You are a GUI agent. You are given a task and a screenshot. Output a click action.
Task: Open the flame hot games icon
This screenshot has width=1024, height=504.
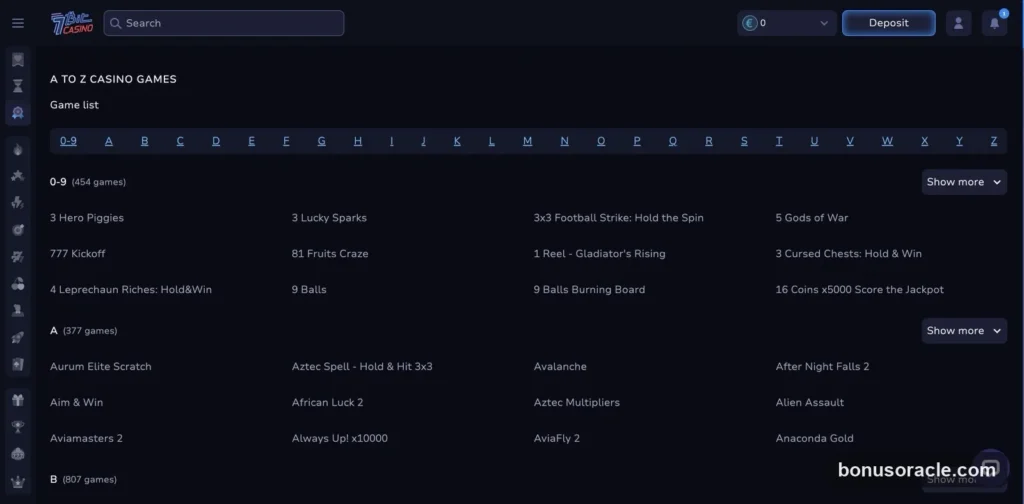coord(18,150)
